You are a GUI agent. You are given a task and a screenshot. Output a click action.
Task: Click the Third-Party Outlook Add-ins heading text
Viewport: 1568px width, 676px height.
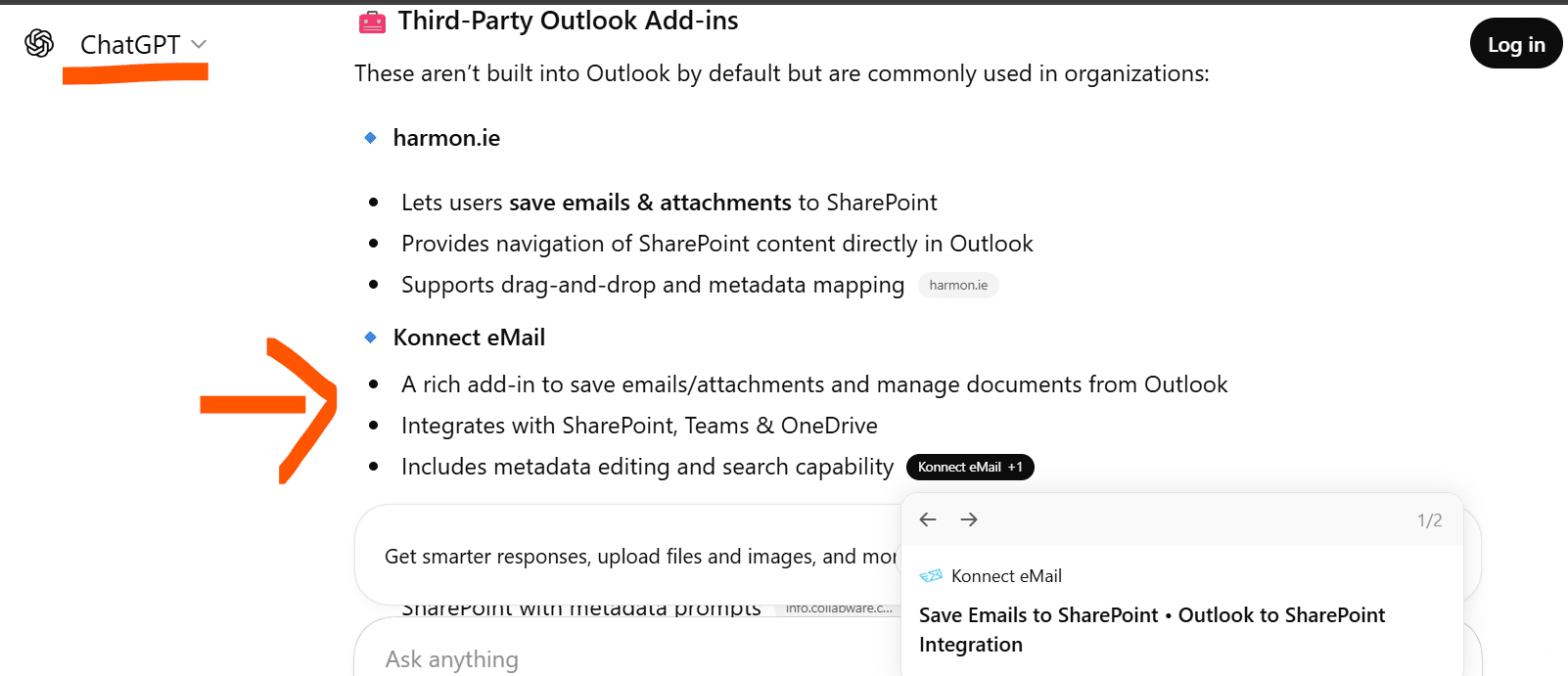click(568, 21)
